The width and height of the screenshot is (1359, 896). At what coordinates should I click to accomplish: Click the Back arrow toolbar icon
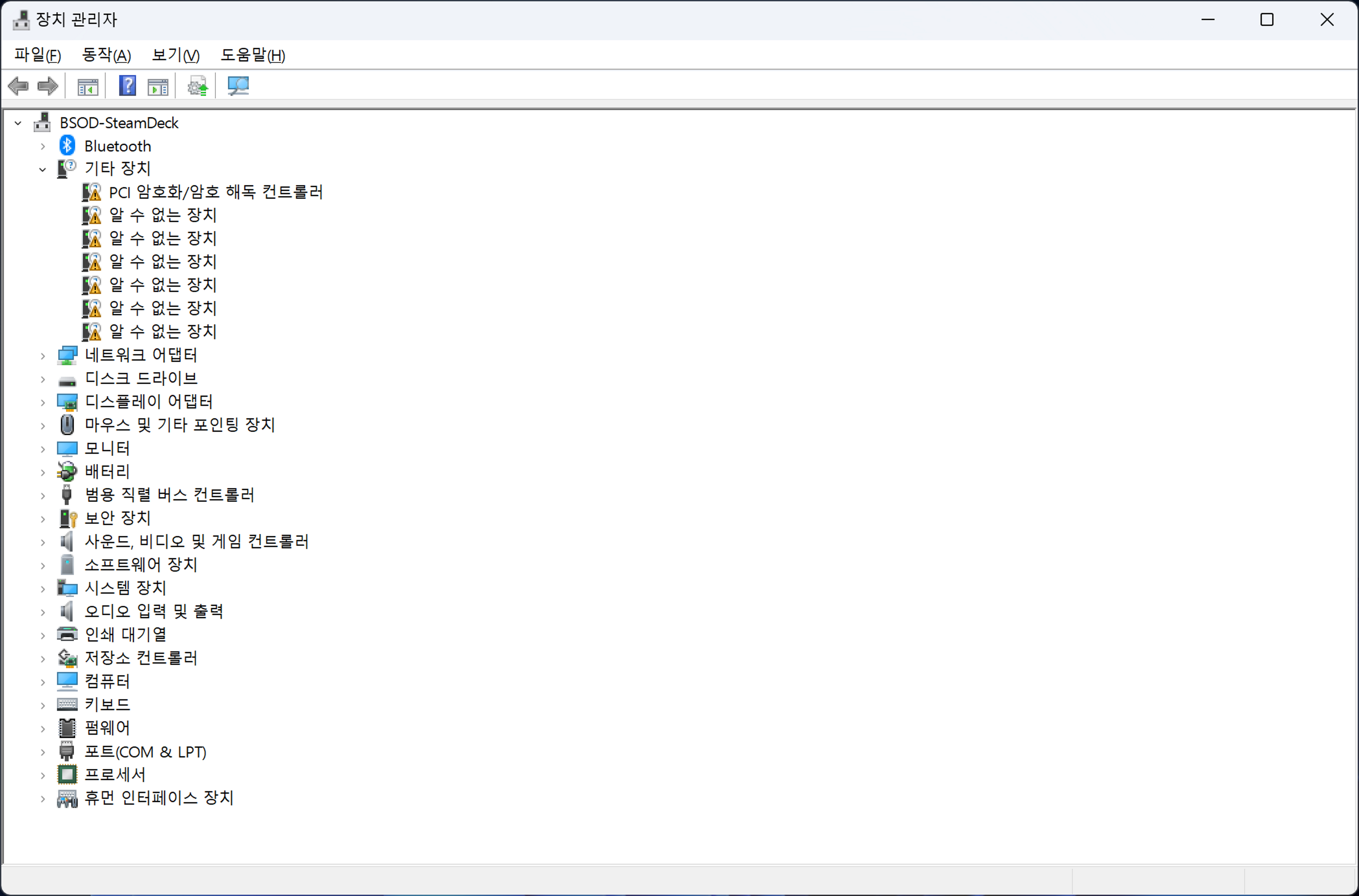pos(18,86)
